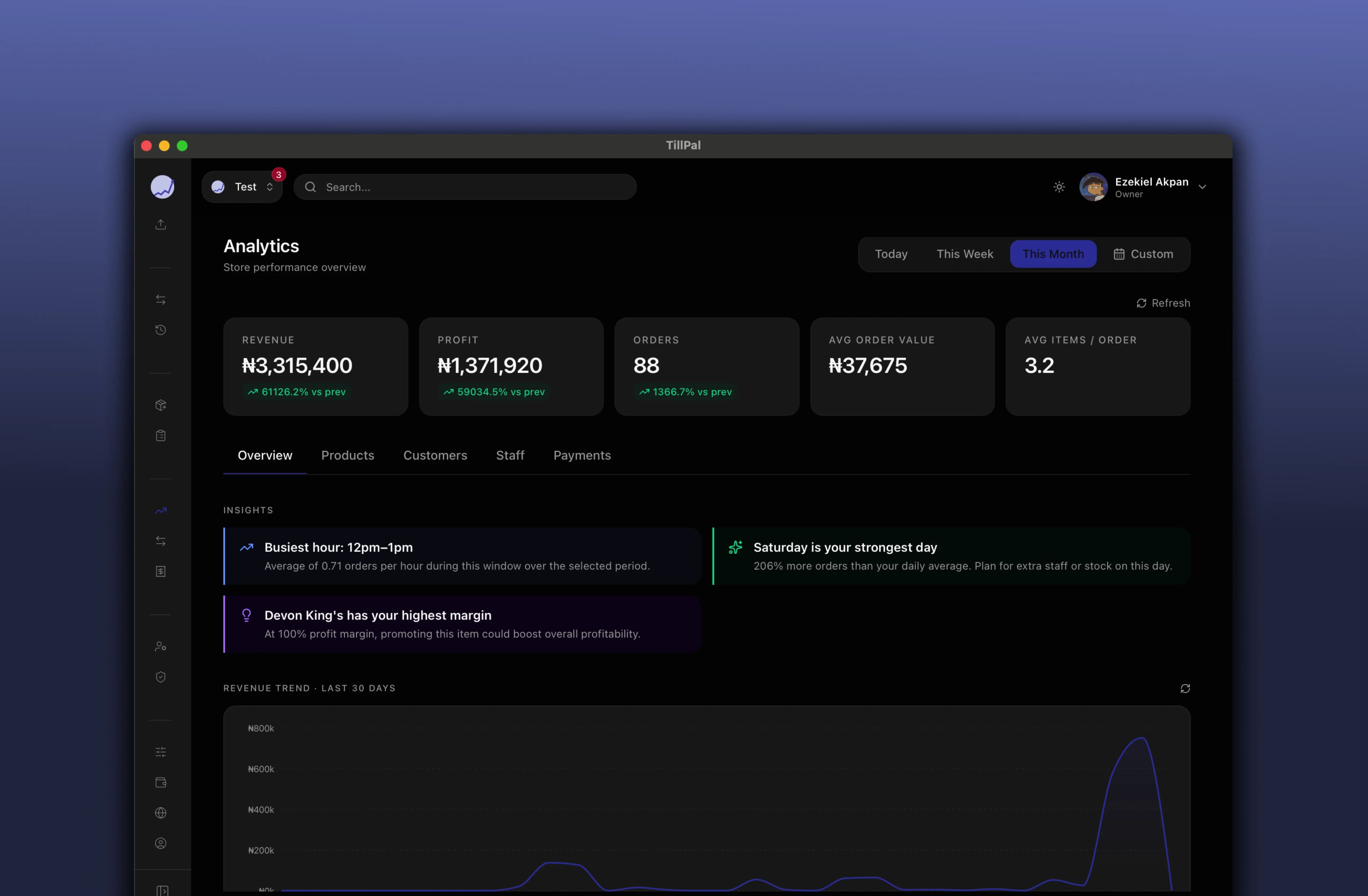Open the shield checkmark sidebar icon
The height and width of the screenshot is (896, 1368).
click(161, 677)
